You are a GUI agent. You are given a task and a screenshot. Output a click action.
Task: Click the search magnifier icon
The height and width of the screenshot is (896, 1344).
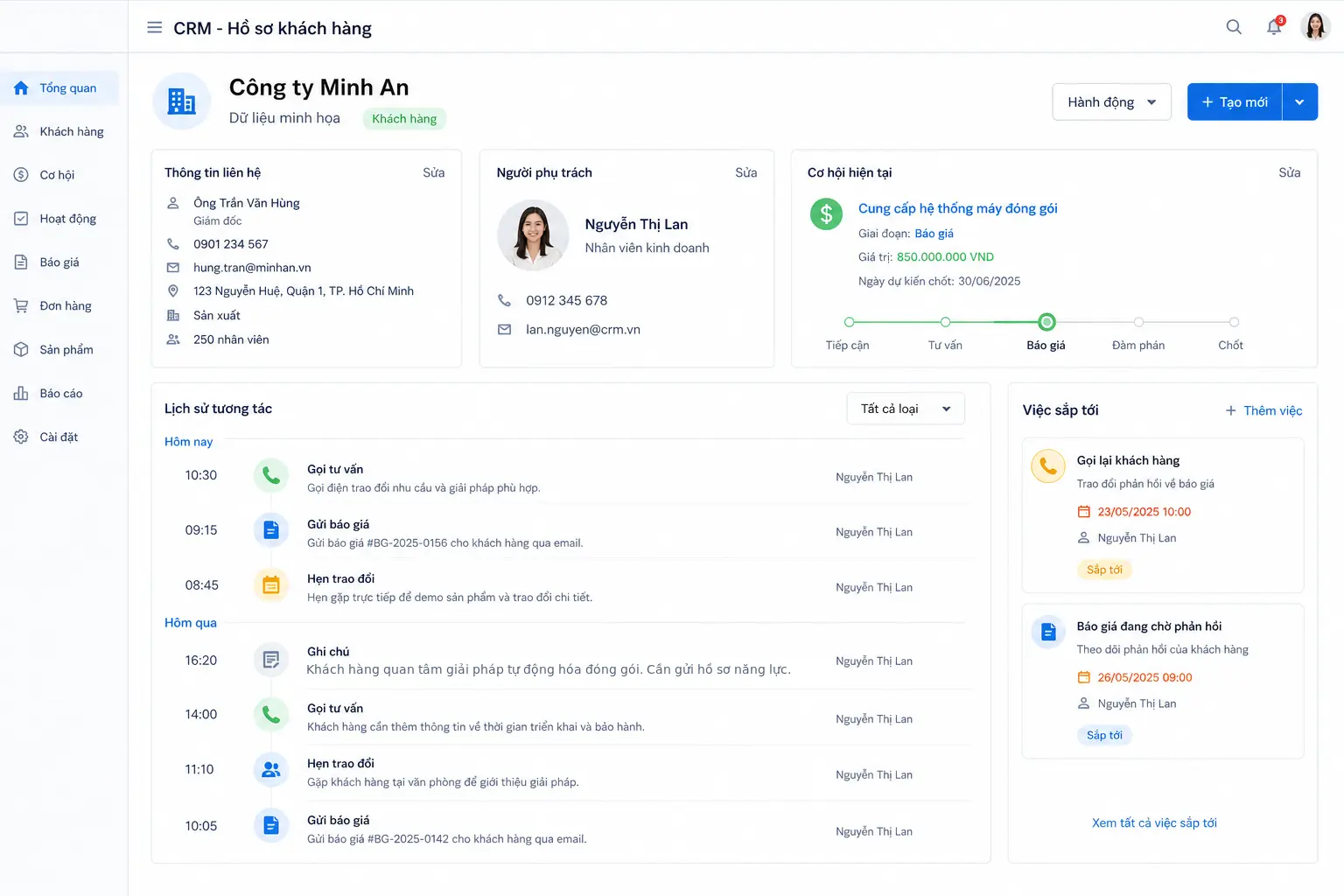click(1234, 27)
